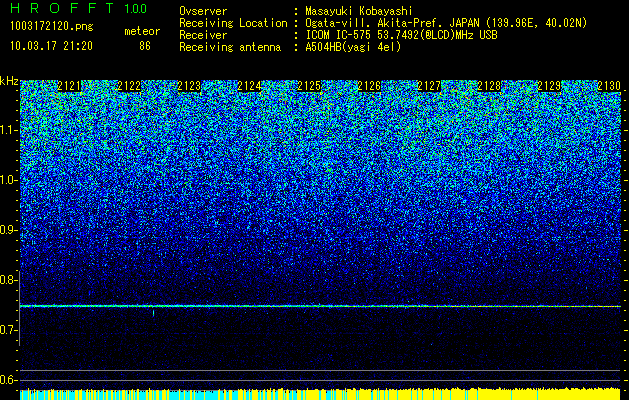629x400 pixels.
Task: Click the kHz axis unit label
Action: [x=9, y=81]
